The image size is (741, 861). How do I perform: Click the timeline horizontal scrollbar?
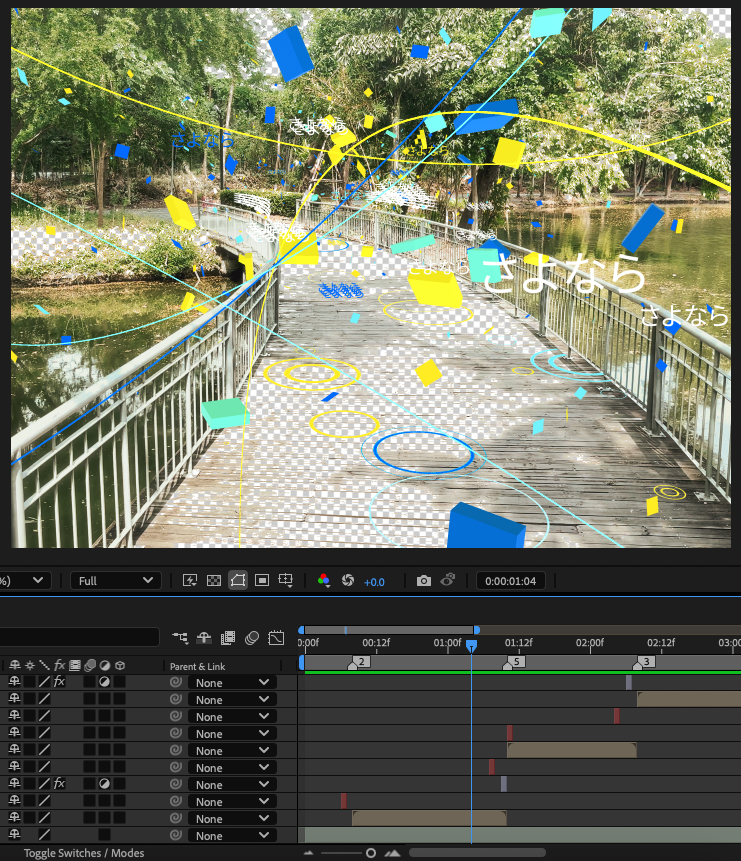click(477, 853)
